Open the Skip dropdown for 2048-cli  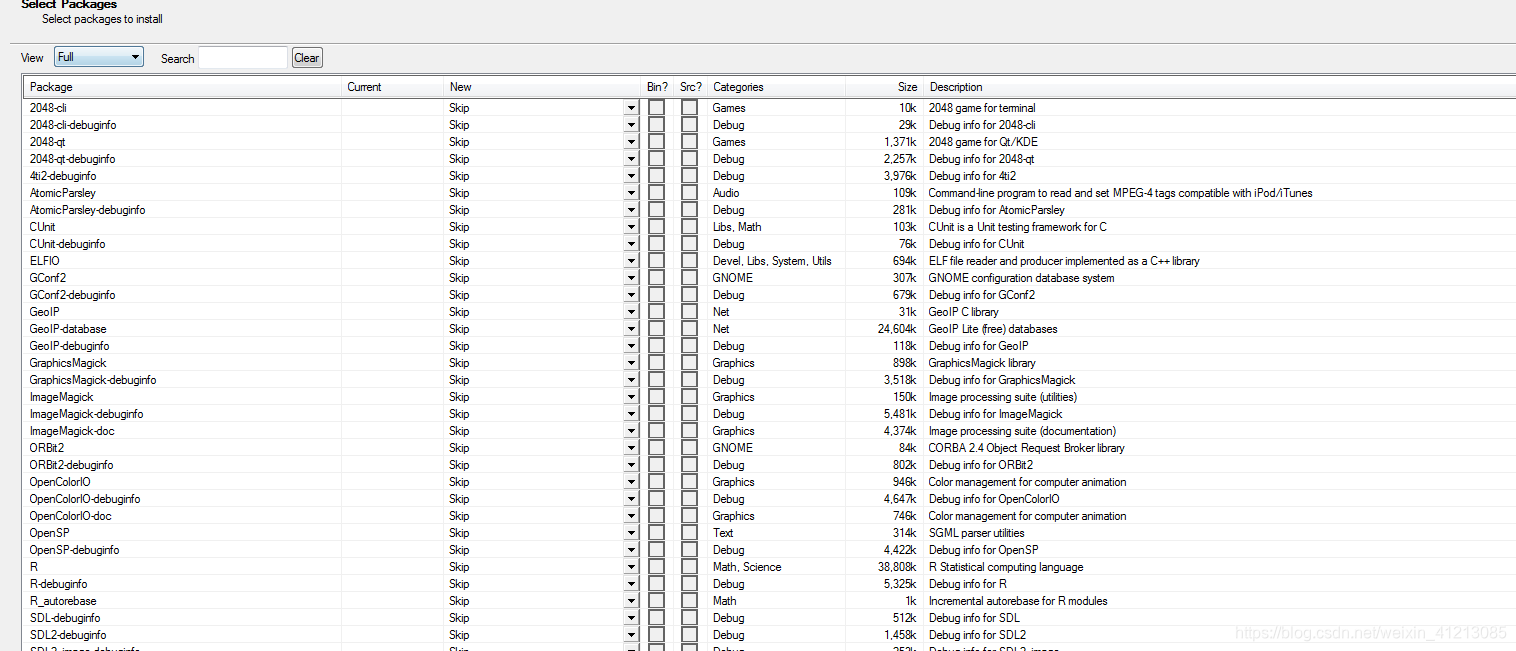tap(631, 108)
